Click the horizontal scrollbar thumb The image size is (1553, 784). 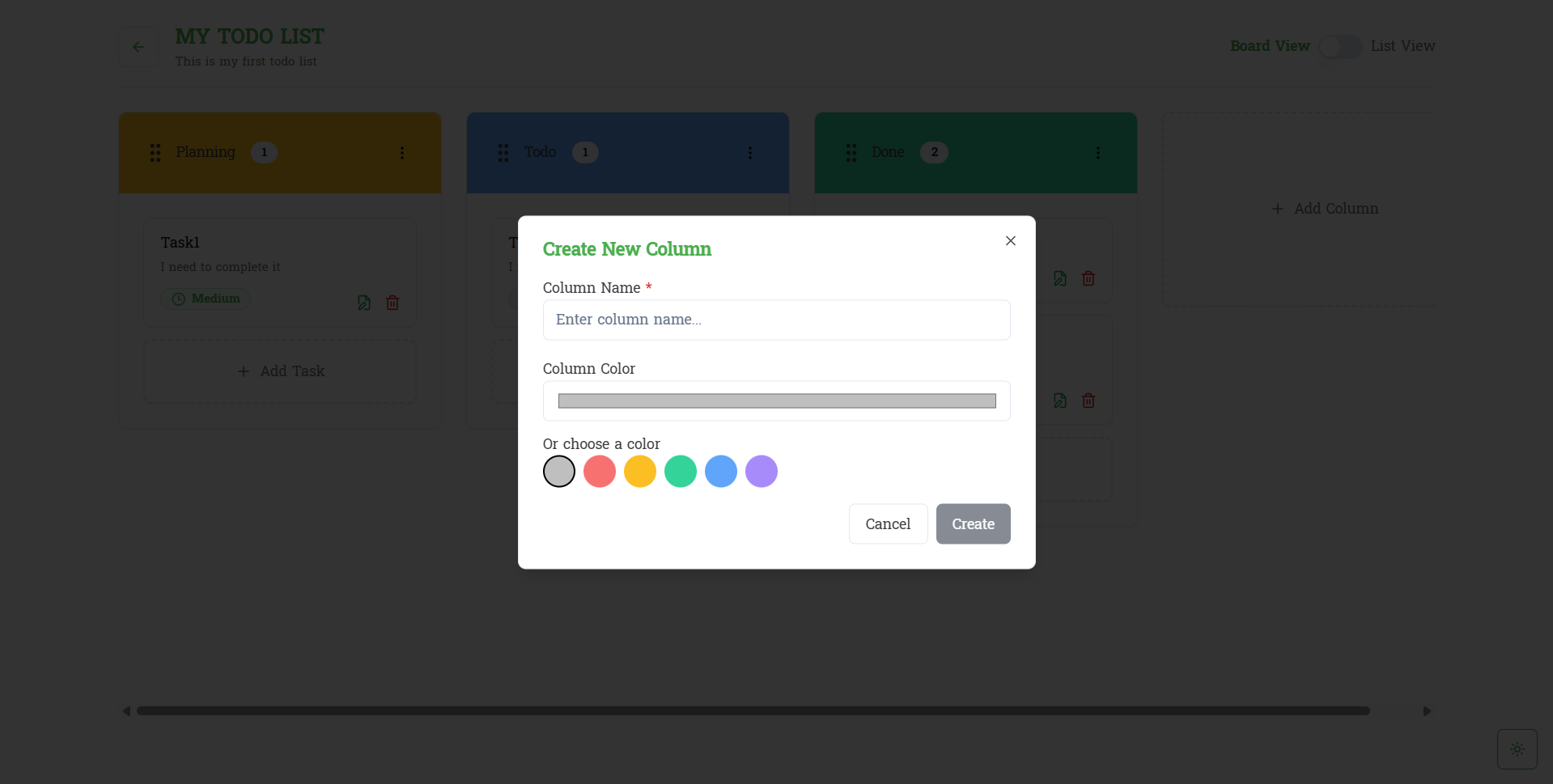(x=753, y=711)
